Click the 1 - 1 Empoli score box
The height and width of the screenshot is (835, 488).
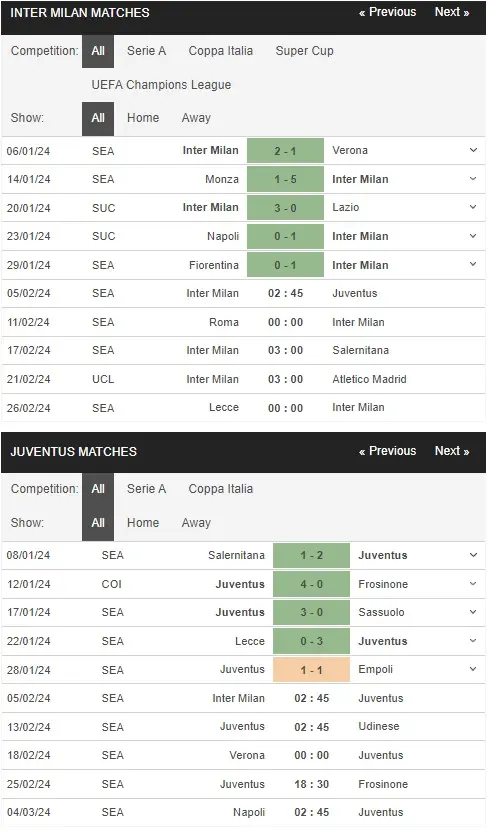pyautogui.click(x=312, y=670)
